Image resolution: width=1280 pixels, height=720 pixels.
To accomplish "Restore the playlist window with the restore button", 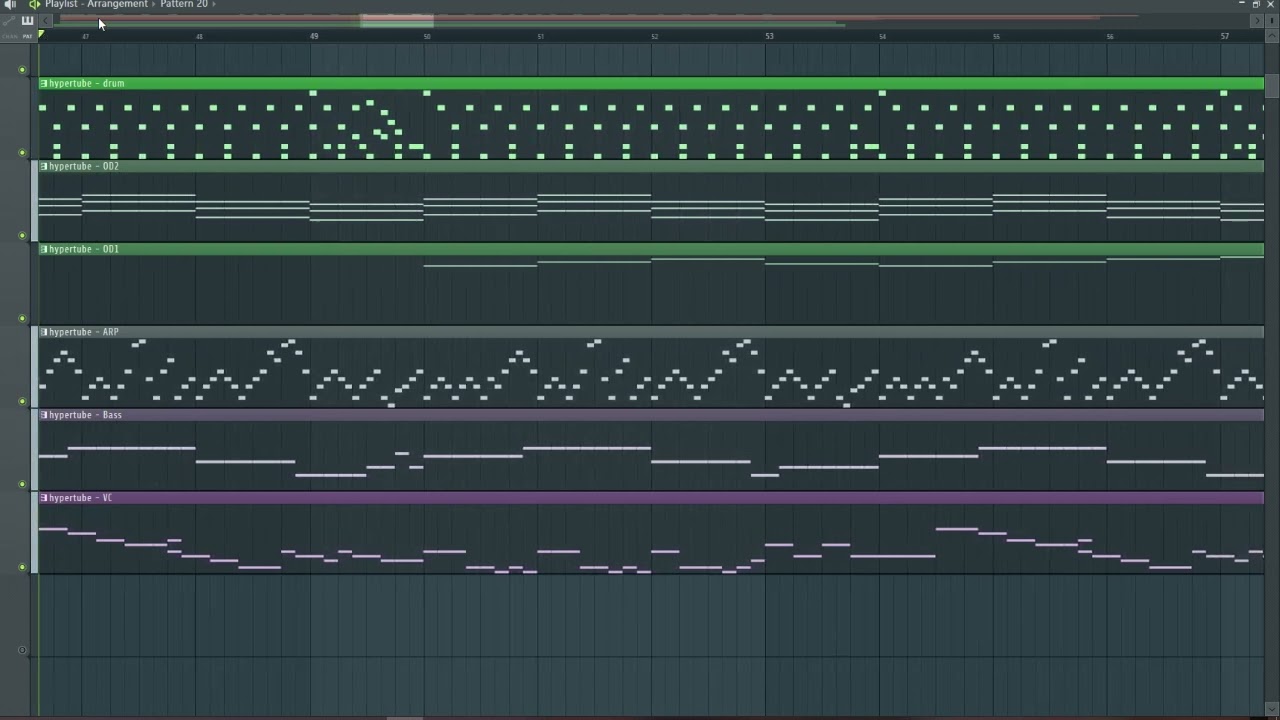I will [1256, 4].
